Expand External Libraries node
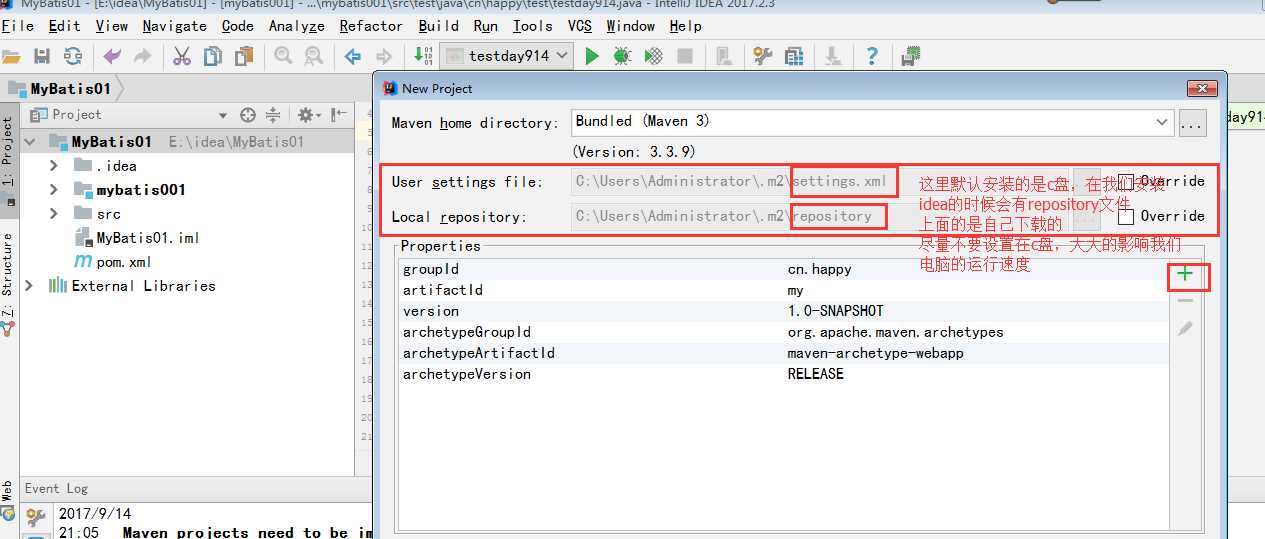Viewport: 1265px width, 539px height. pyautogui.click(x=29, y=286)
